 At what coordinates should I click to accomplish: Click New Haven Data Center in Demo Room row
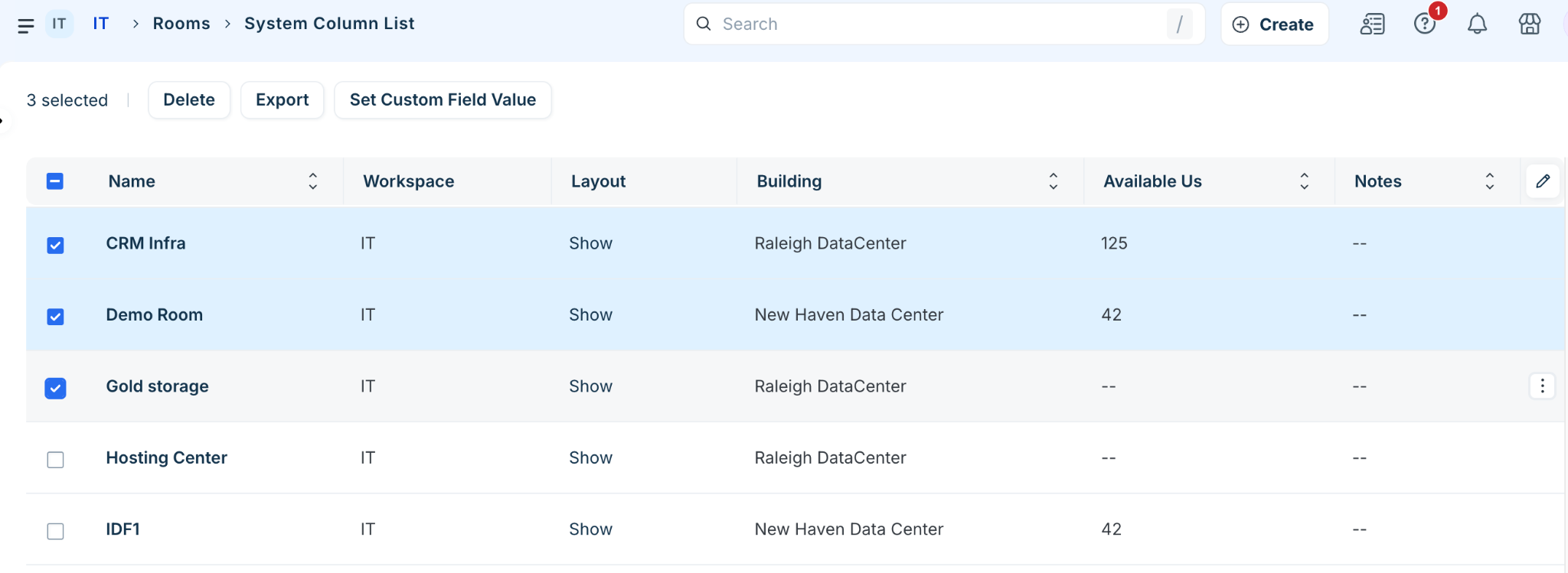(848, 315)
